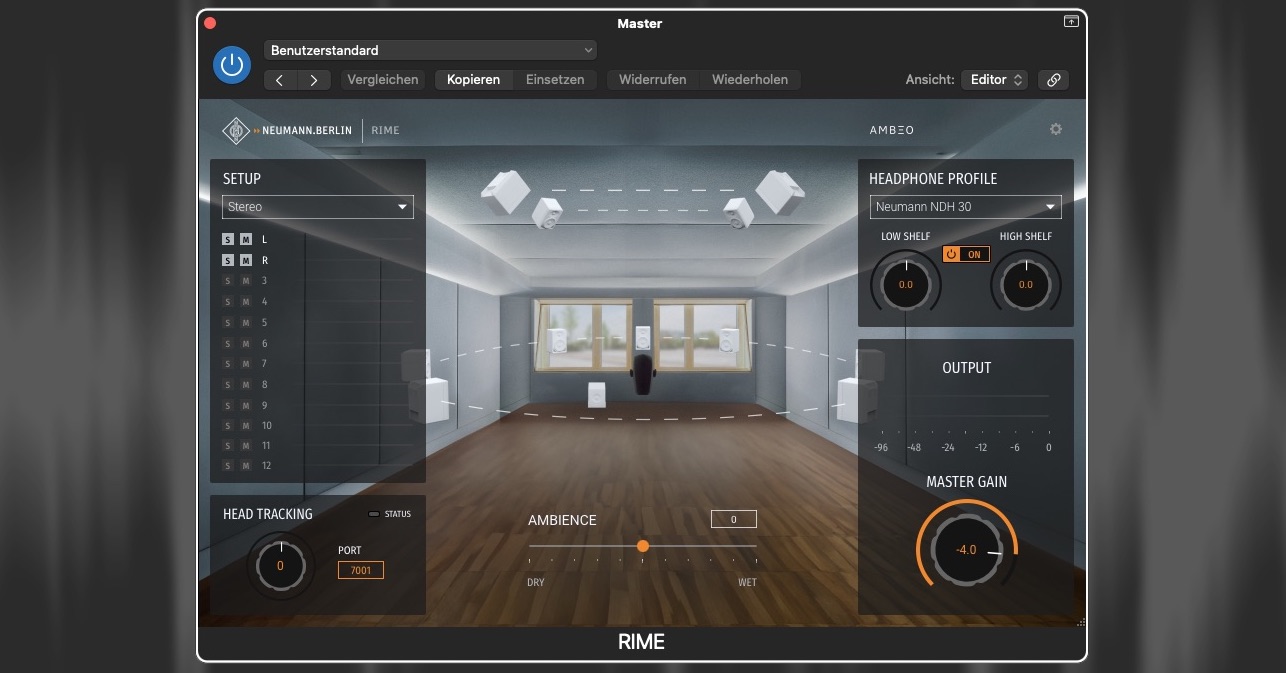Open the Ansicht Editor dropdown

(x=993, y=80)
